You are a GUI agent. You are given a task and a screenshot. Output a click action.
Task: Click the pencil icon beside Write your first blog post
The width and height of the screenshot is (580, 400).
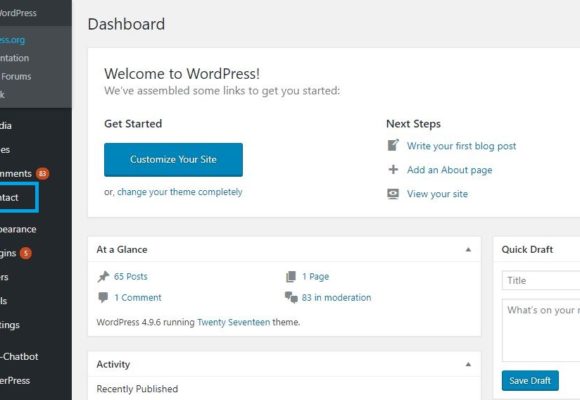pyautogui.click(x=393, y=145)
